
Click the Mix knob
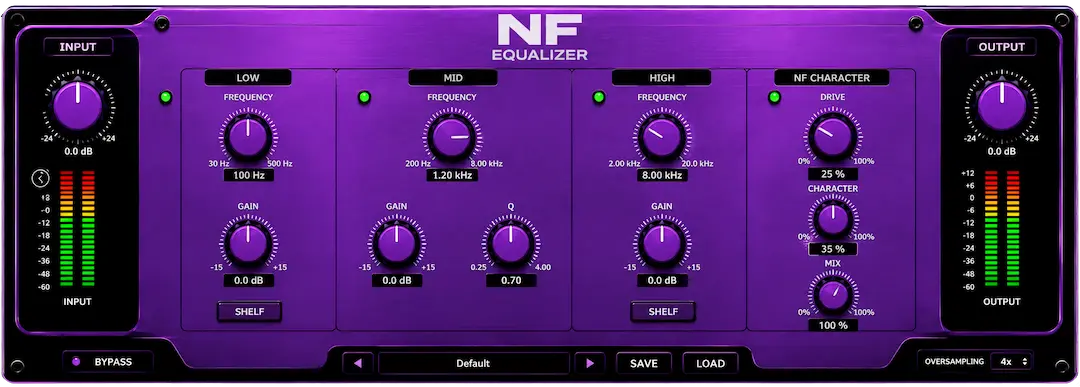pos(833,294)
